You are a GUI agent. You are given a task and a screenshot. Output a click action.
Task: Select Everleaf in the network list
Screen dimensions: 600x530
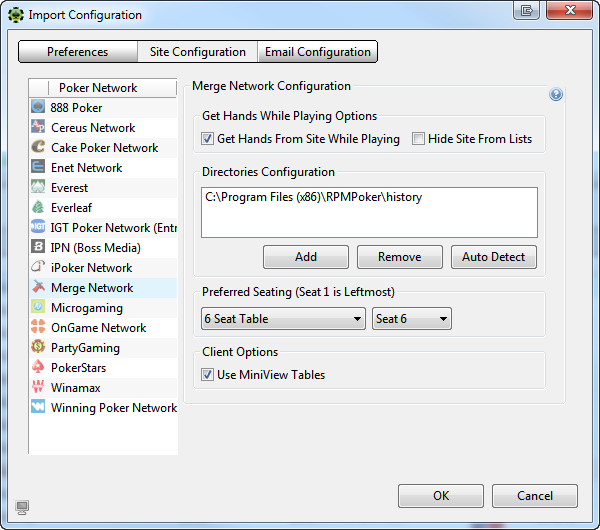(x=103, y=207)
